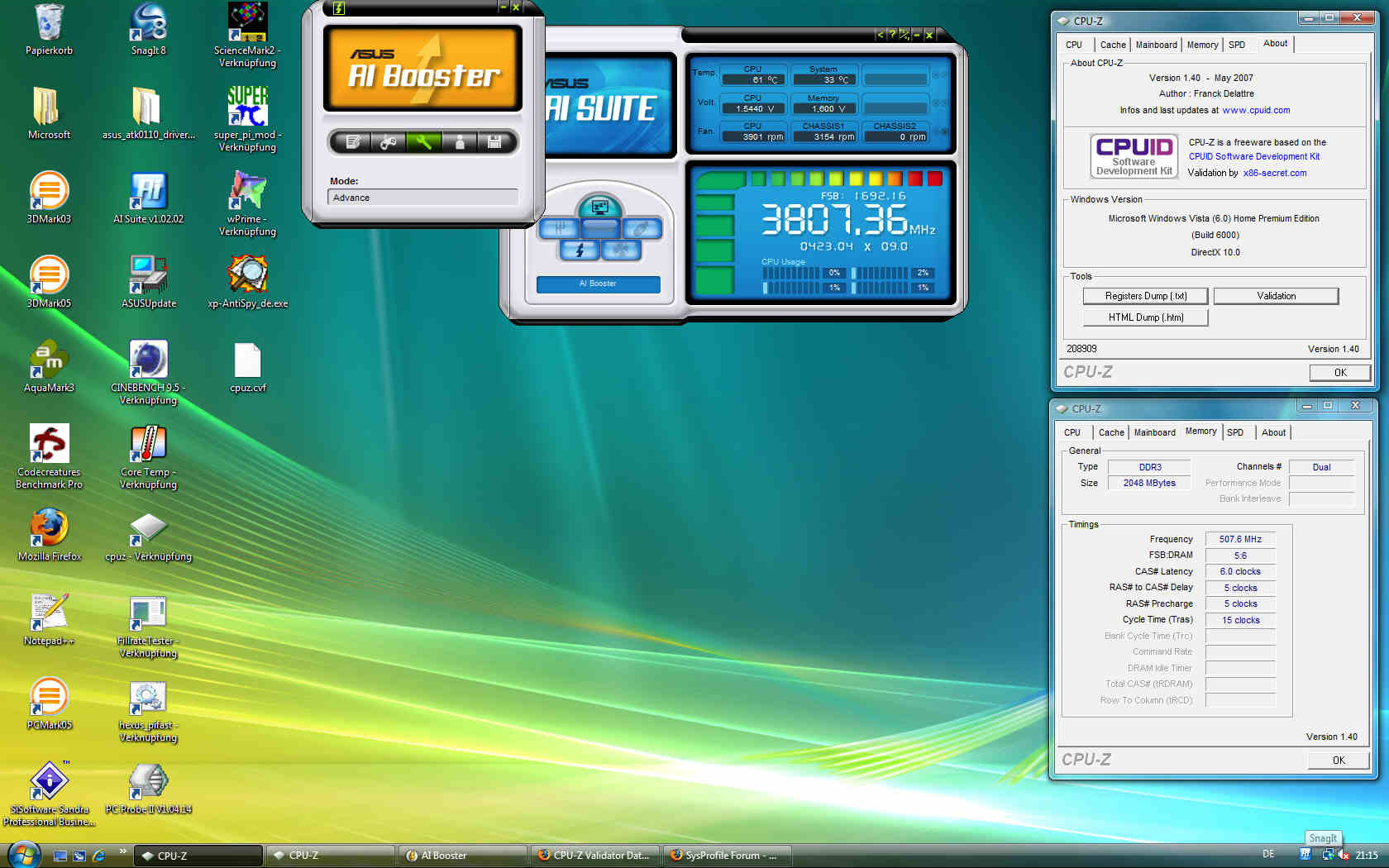Switch to AI Booster taskbar button
Screen dimensions: 1389x868
(462, 856)
